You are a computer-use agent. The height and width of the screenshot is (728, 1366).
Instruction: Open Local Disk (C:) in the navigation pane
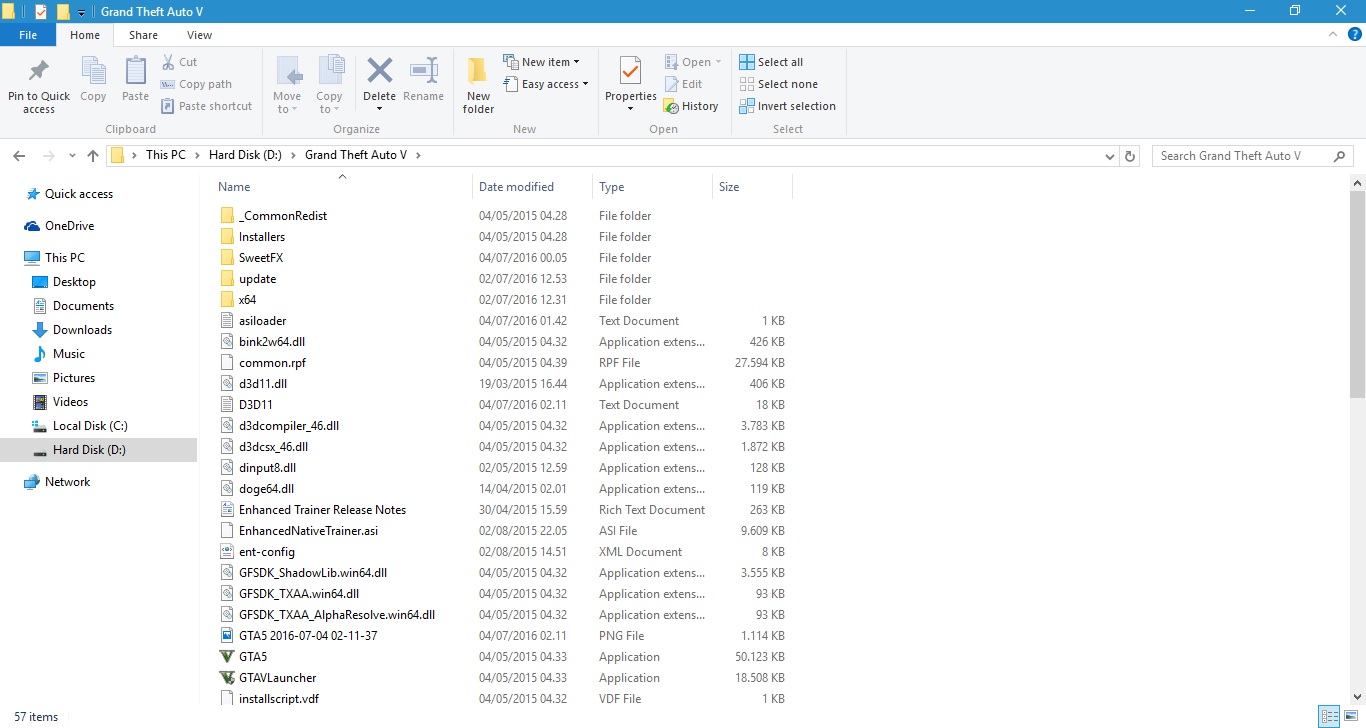click(90, 426)
